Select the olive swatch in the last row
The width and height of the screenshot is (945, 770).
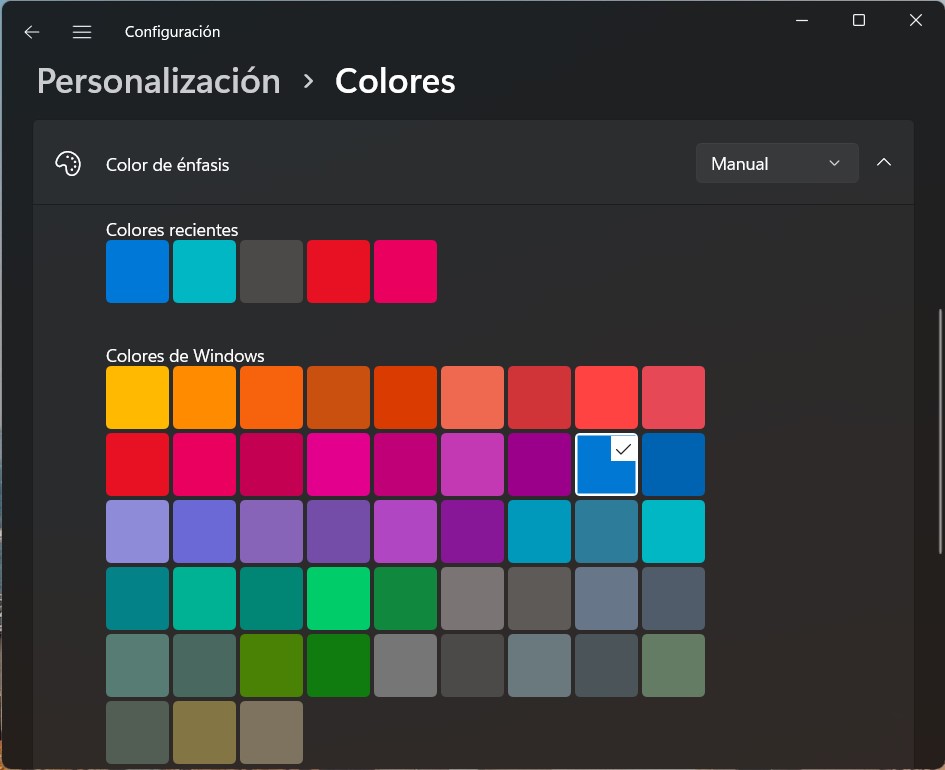click(204, 732)
